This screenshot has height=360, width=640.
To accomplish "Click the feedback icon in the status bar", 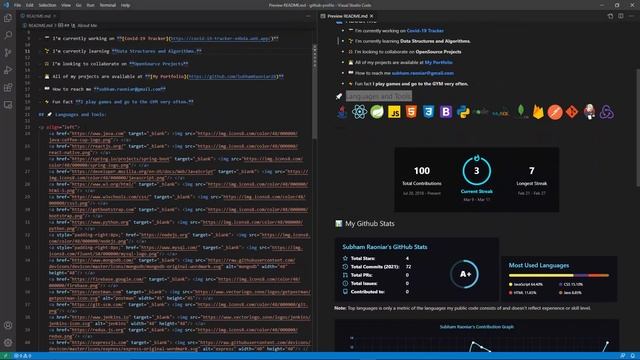I will [x=622, y=356].
